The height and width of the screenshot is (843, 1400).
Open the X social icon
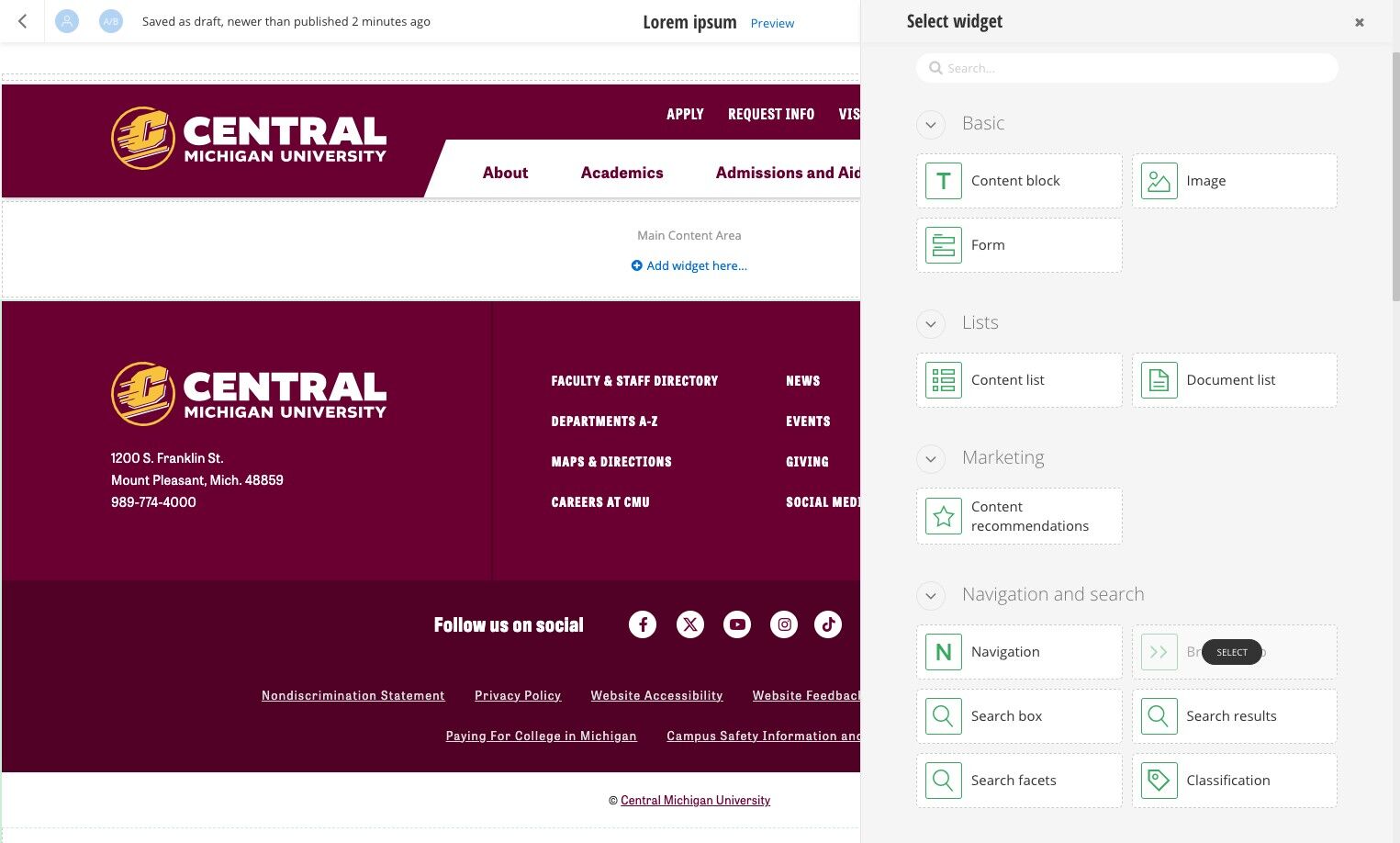click(x=690, y=624)
